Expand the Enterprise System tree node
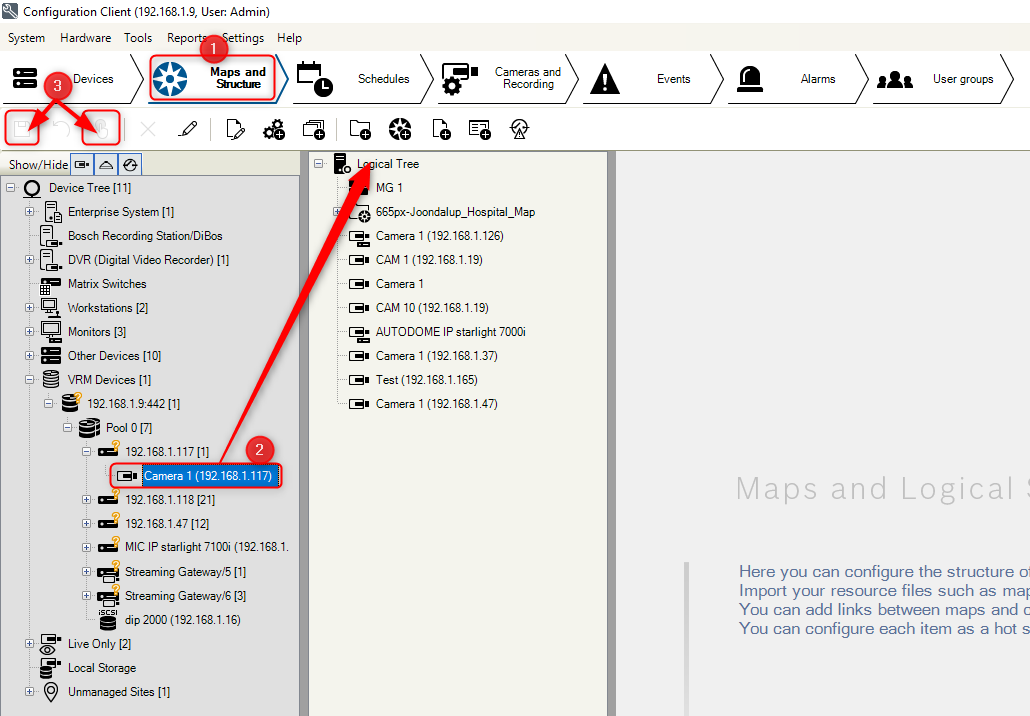The image size is (1030, 716). click(x=30, y=212)
